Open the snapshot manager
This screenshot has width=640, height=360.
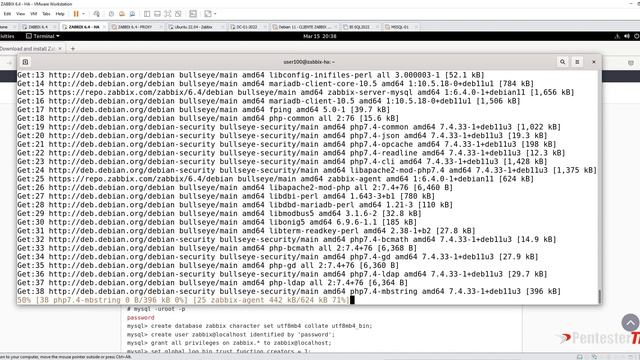(132, 13)
